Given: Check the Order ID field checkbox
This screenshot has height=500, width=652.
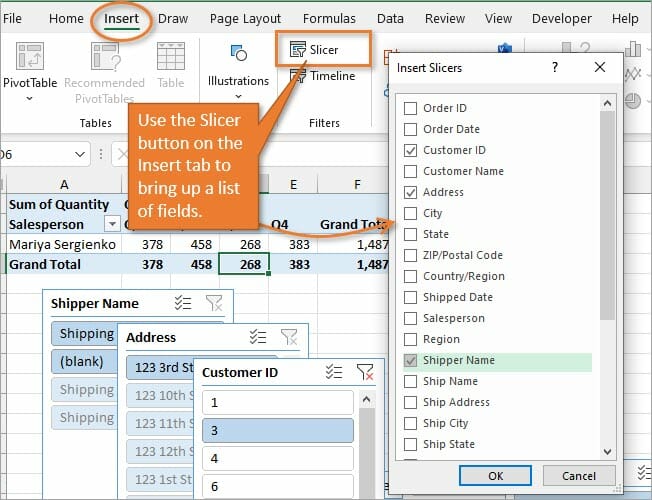Looking at the screenshot, I should click(x=410, y=108).
